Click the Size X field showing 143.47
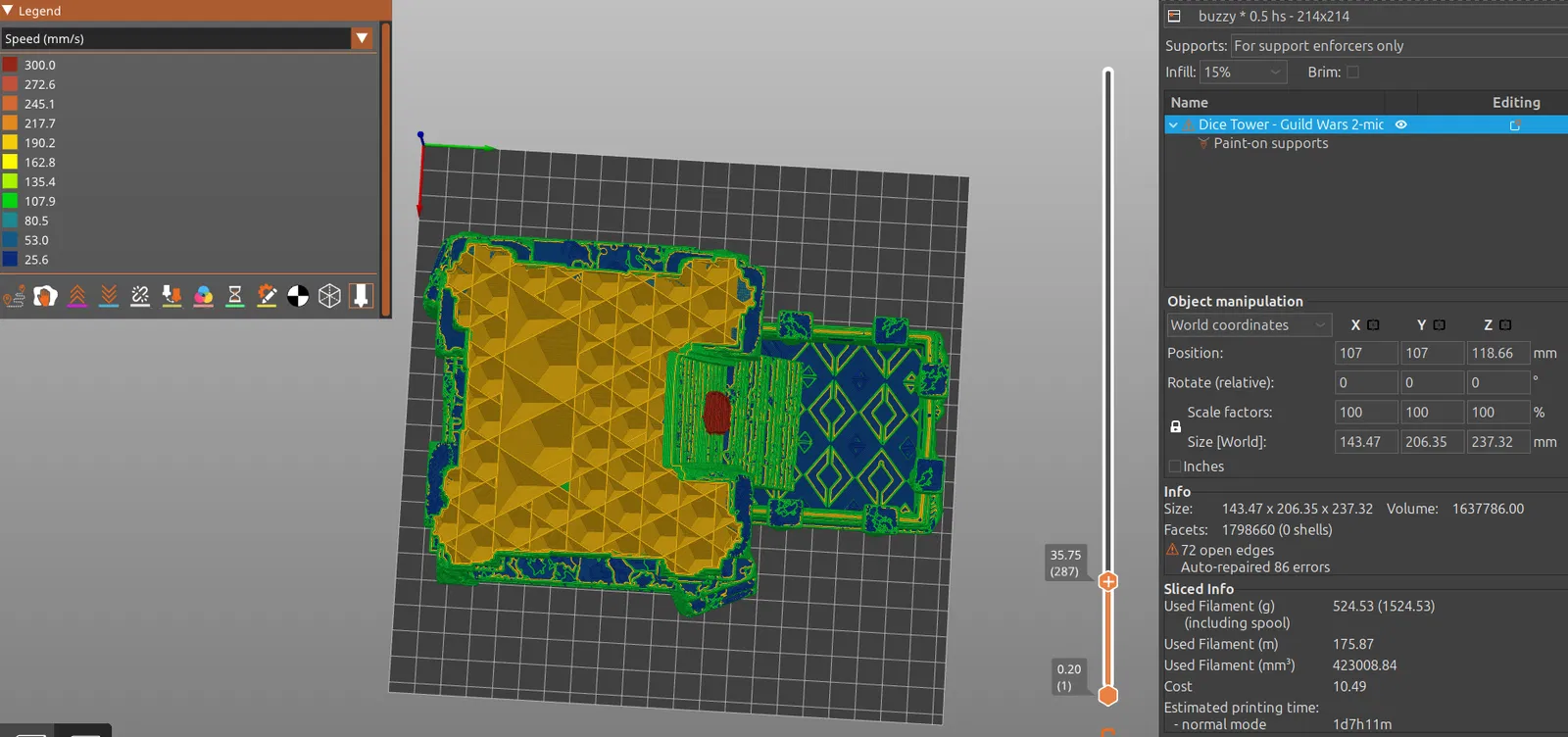Image resolution: width=1568 pixels, height=737 pixels. pos(1366,442)
